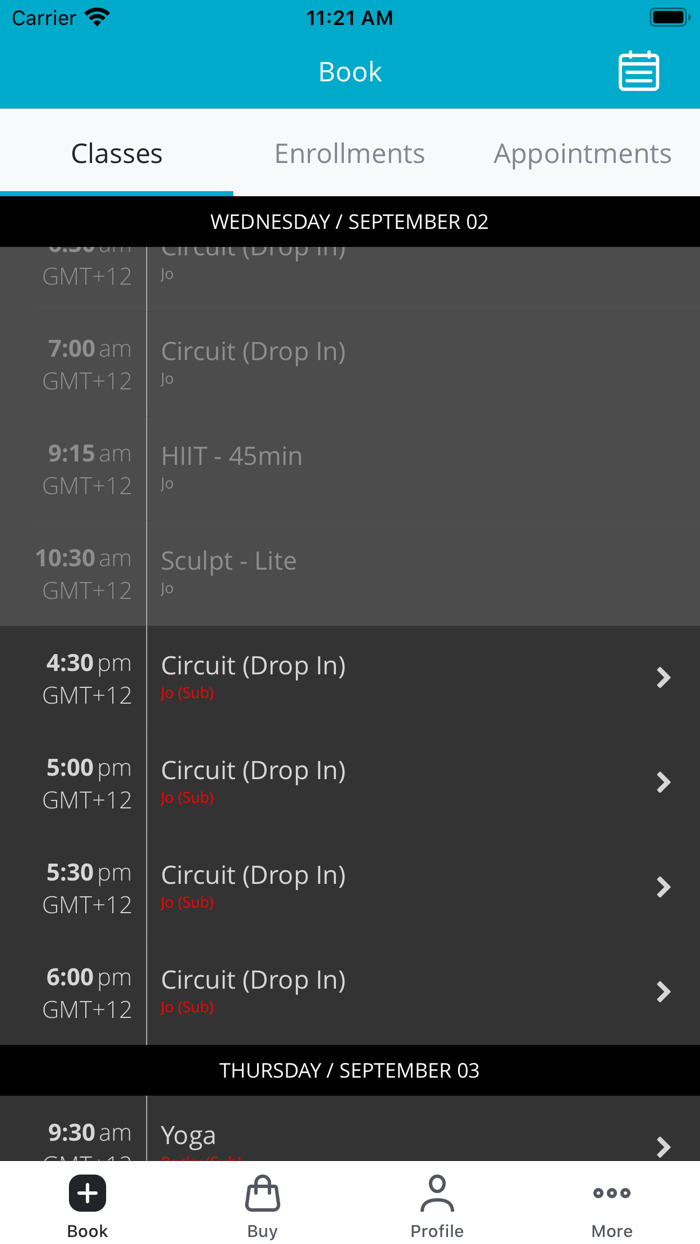
Task: Tap the 10:30 am Sculpt - Lite class
Action: coord(229,561)
